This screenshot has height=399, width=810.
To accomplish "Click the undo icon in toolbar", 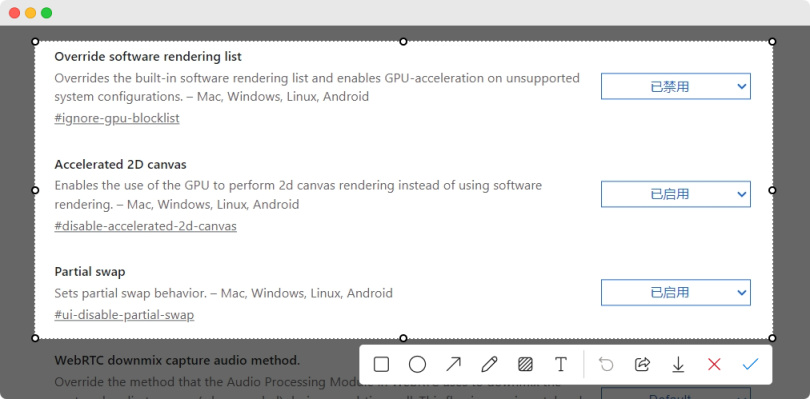I will 606,365.
